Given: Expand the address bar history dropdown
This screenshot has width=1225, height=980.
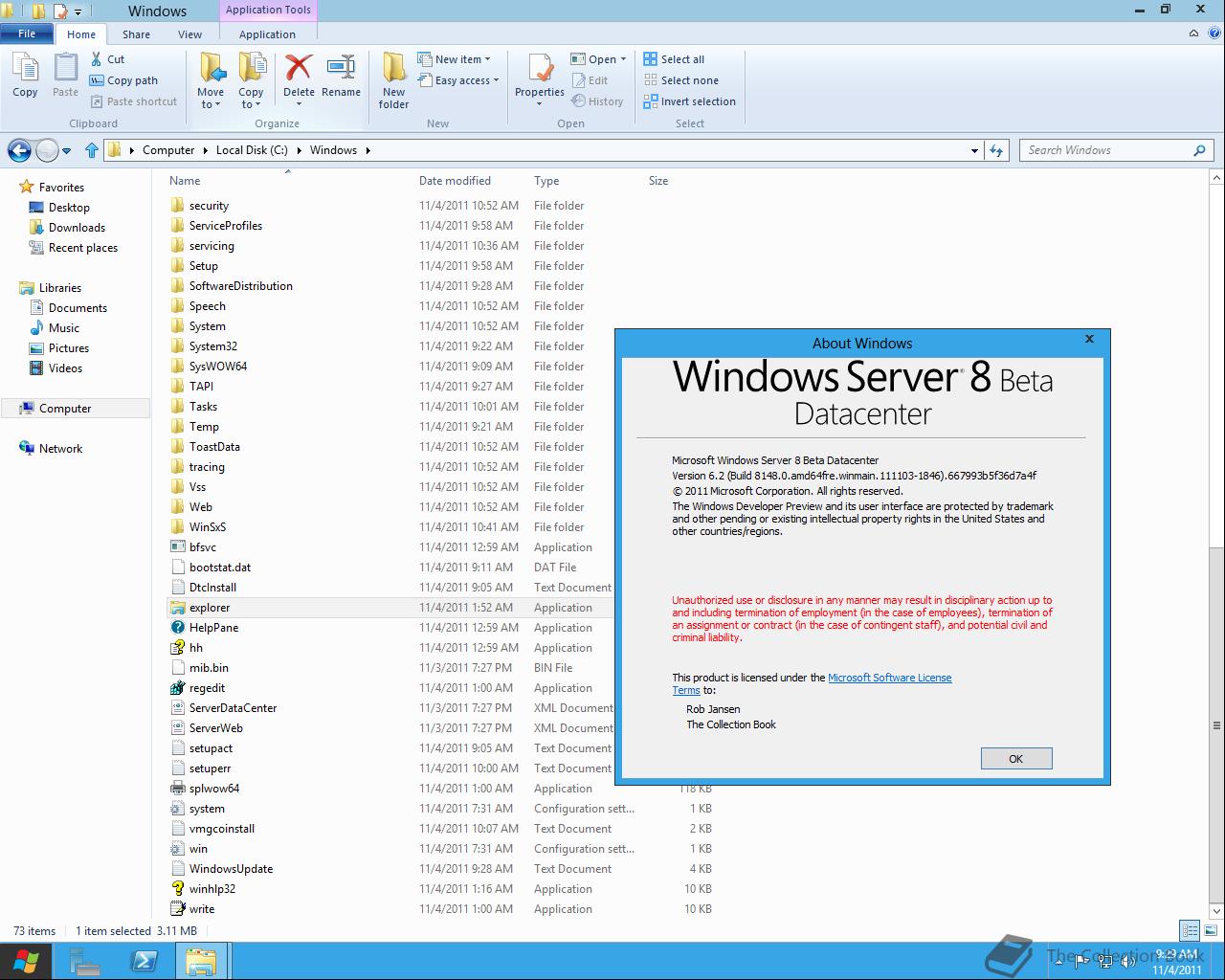Looking at the screenshot, I should click(974, 150).
